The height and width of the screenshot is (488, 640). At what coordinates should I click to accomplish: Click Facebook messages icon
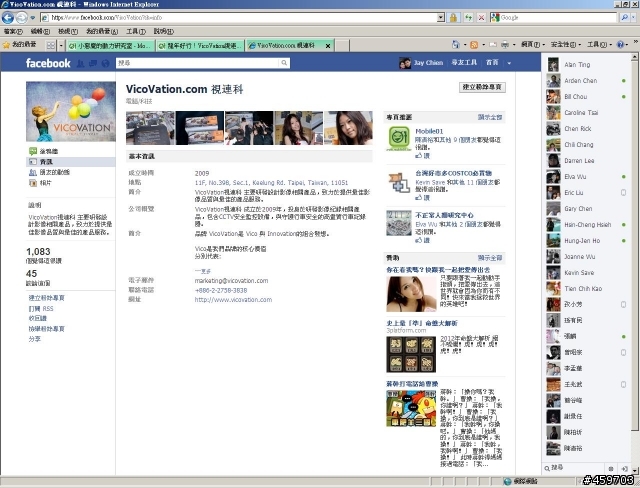tap(93, 63)
